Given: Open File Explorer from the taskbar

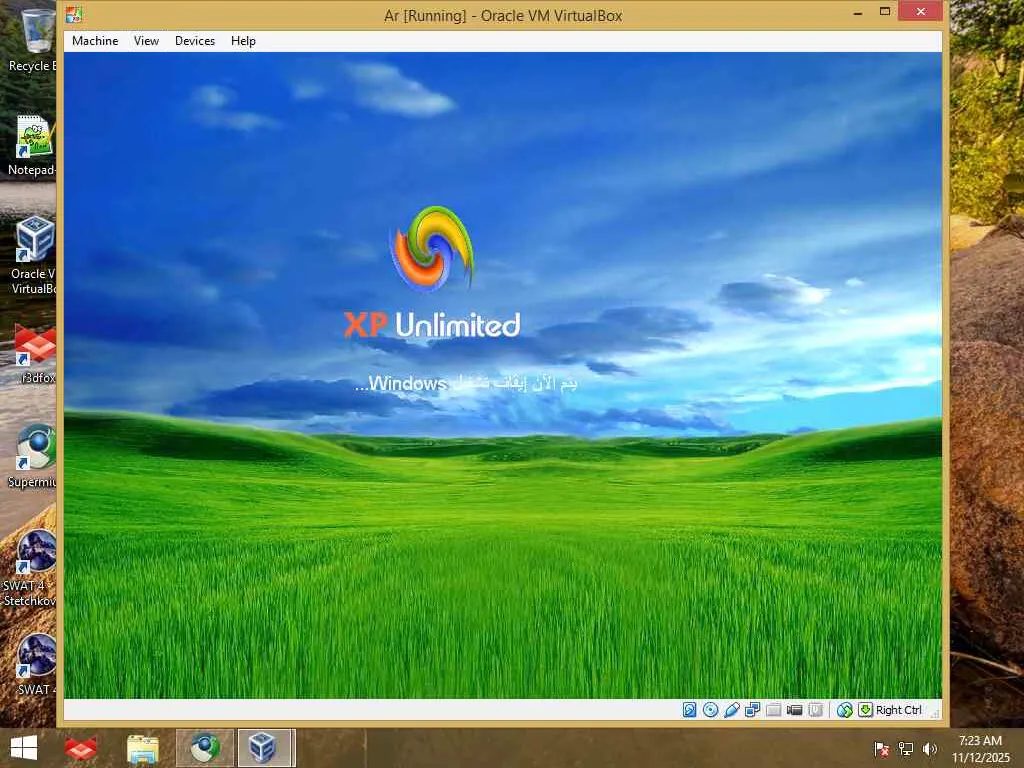Looking at the screenshot, I should [x=143, y=748].
